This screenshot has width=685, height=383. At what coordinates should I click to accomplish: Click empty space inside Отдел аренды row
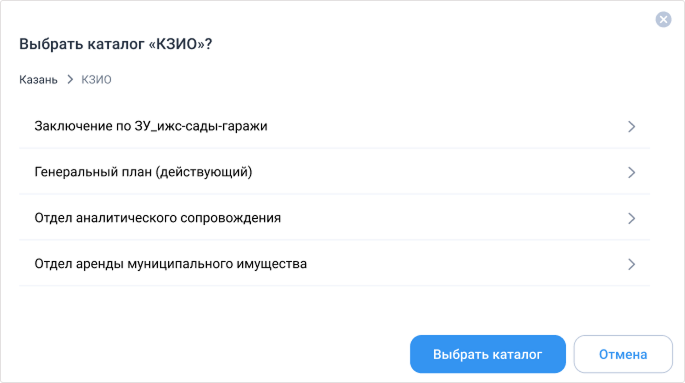[x=465, y=264]
